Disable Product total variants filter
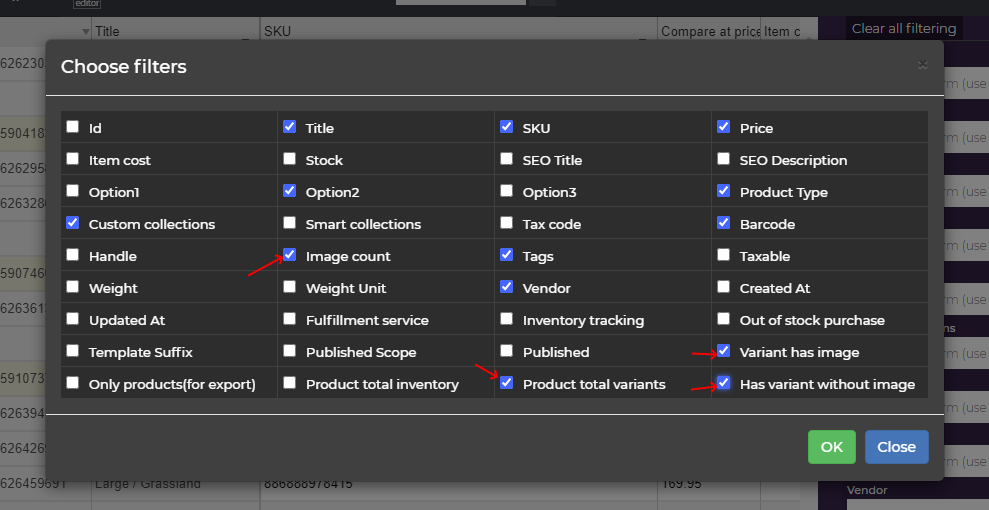 [506, 383]
